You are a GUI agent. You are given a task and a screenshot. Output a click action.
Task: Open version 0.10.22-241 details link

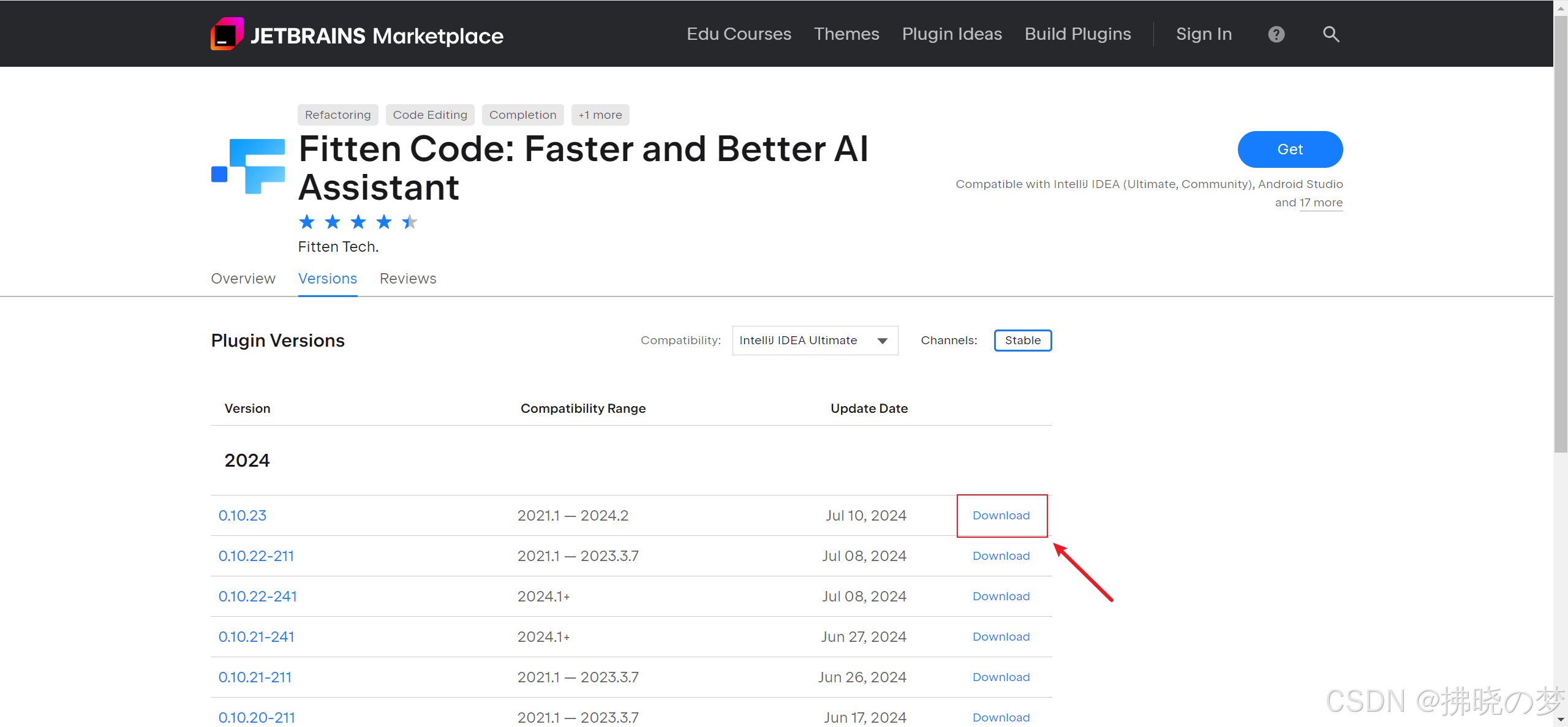[257, 597]
